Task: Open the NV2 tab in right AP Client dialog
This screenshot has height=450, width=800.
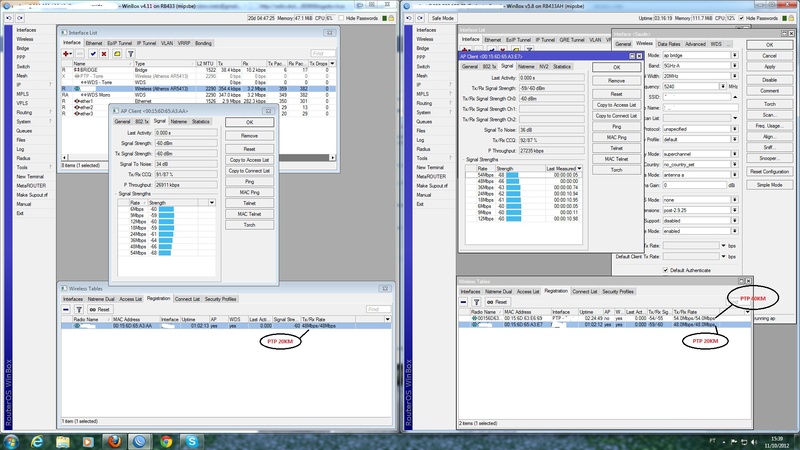Action: (x=544, y=66)
